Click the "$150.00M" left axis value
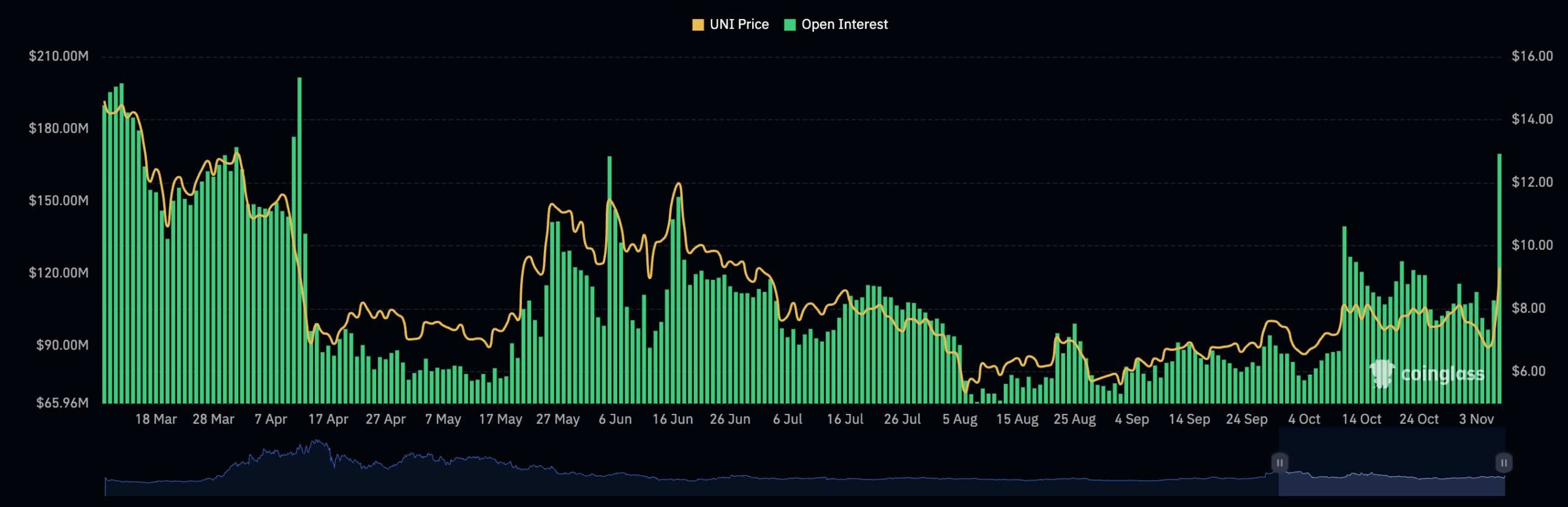This screenshot has height=507, width=1568. 59,201
